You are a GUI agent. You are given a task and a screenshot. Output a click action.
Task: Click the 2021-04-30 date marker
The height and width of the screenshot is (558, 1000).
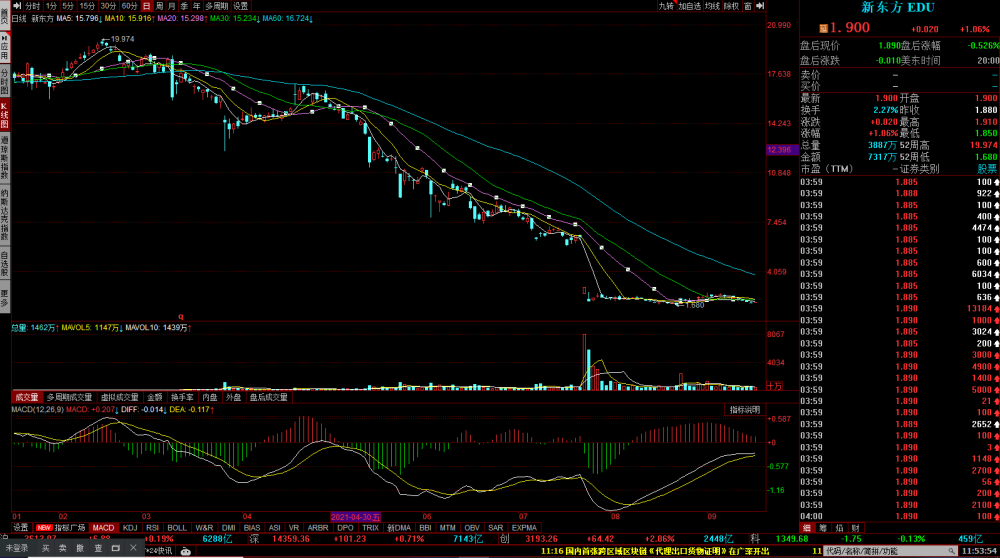355,517
